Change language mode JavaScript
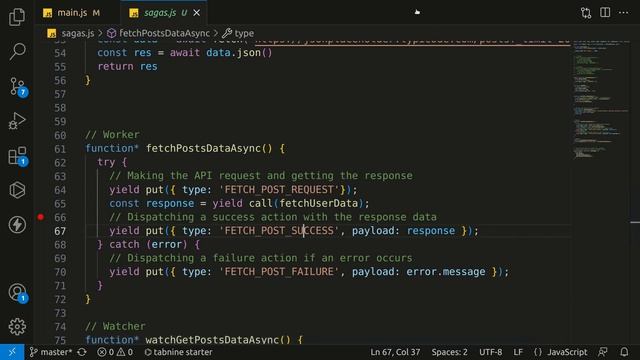The height and width of the screenshot is (360, 640). (567, 352)
